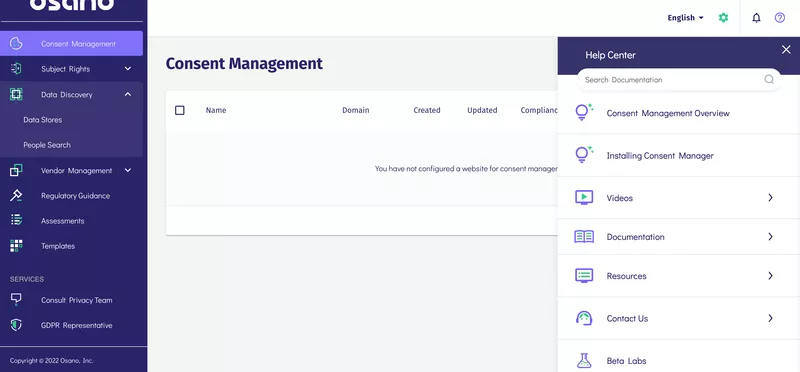This screenshot has height=372, width=800.
Task: Toggle the select-all checkbox in table header
Action: pyautogui.click(x=180, y=110)
